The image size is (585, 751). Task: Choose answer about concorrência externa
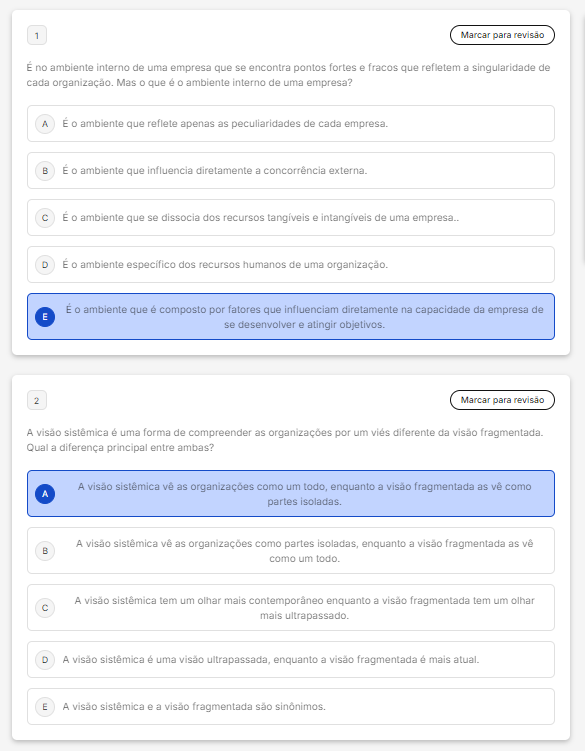pos(291,171)
